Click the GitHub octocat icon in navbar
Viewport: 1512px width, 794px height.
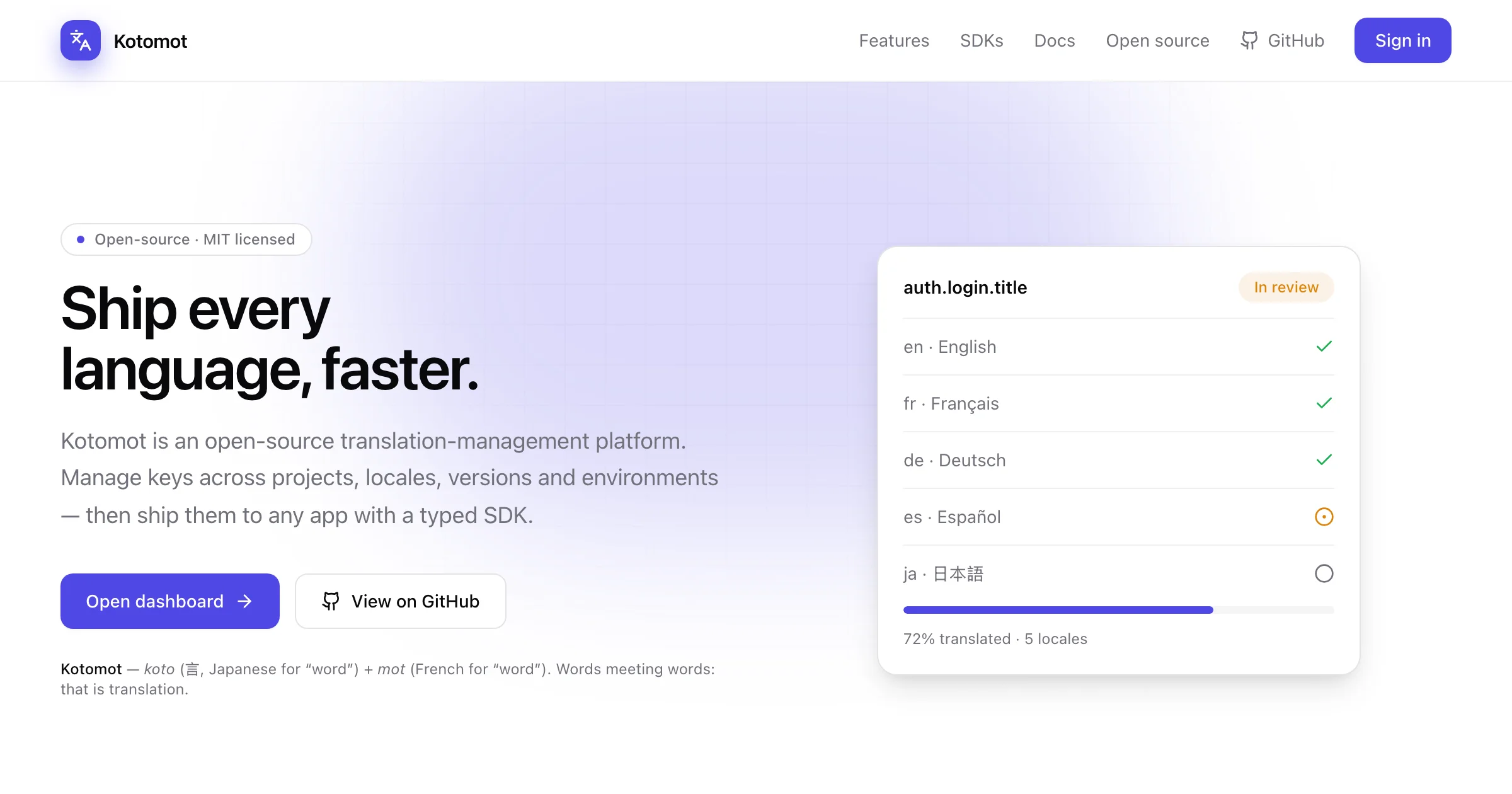[x=1249, y=40]
